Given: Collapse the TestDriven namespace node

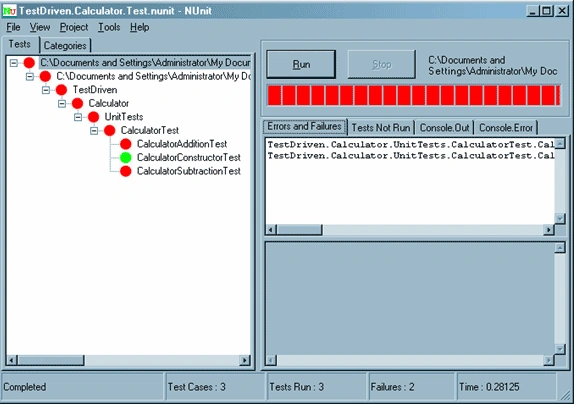Looking at the screenshot, I should click(46, 90).
